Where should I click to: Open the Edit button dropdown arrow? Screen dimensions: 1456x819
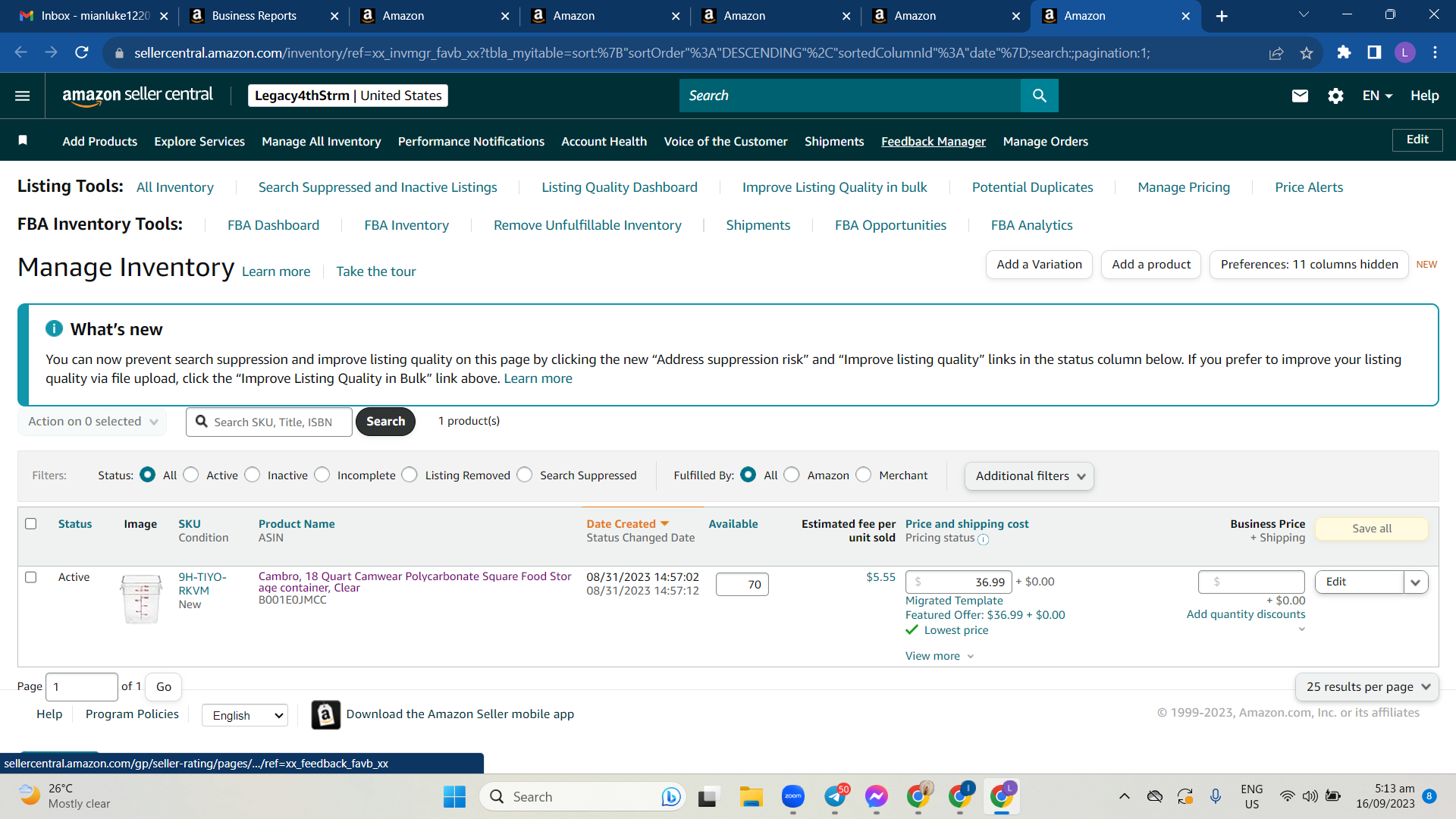(1416, 582)
